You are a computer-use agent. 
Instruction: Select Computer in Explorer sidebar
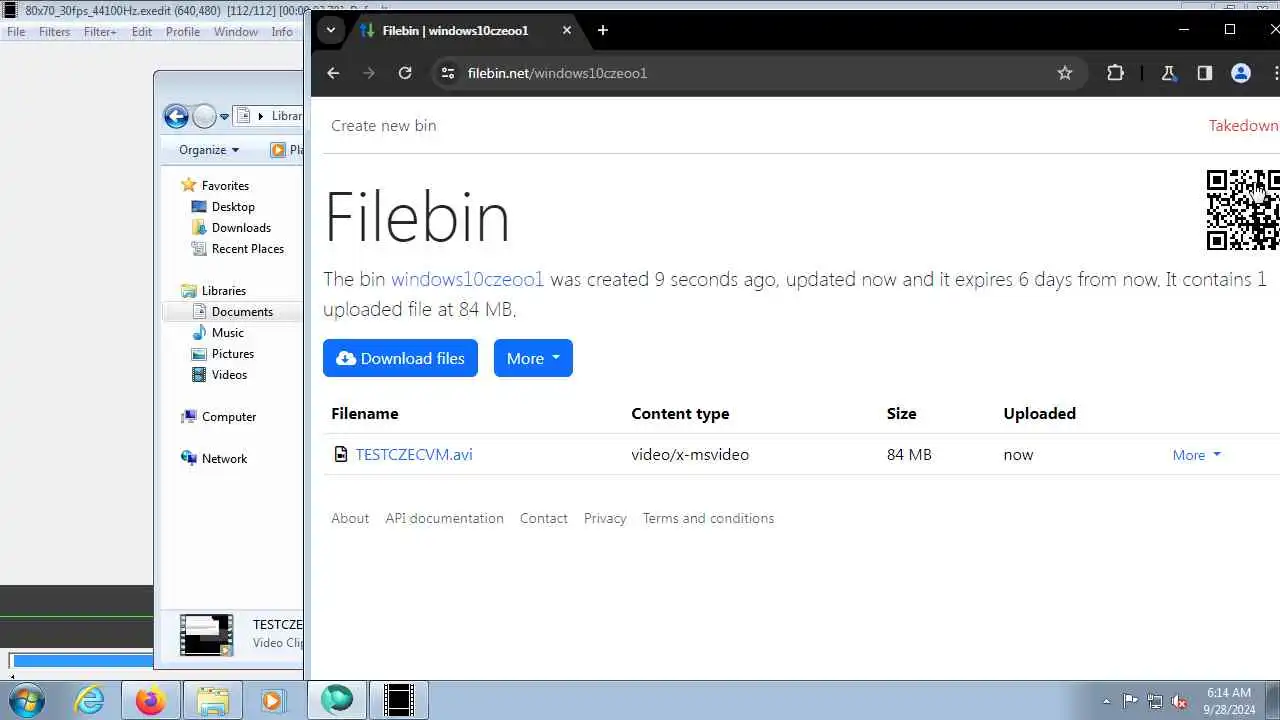tap(229, 417)
